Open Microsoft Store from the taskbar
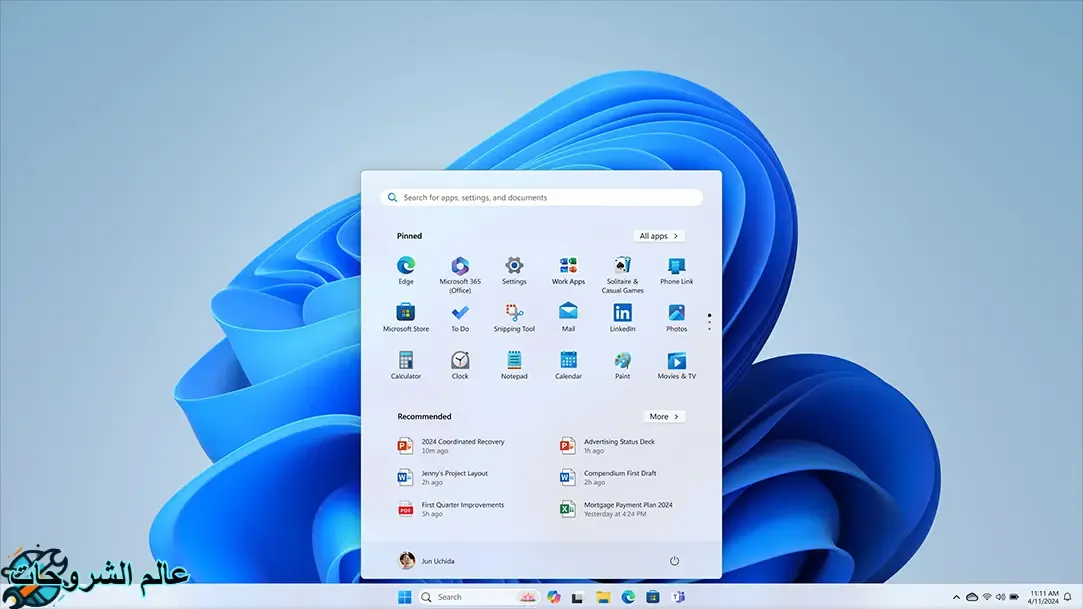The width and height of the screenshot is (1083, 609). (x=653, y=597)
